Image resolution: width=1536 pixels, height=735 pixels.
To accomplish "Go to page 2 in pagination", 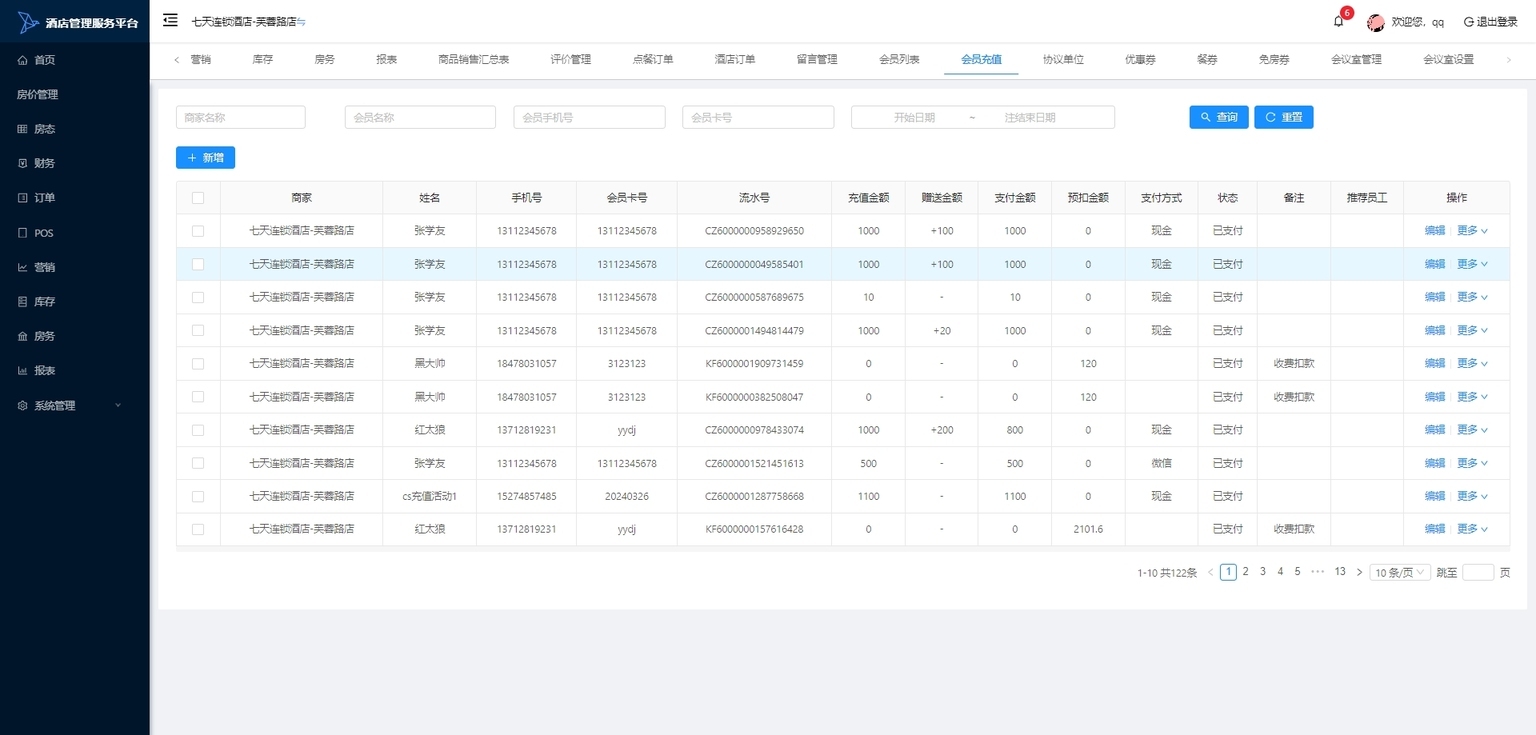I will click(x=1245, y=572).
